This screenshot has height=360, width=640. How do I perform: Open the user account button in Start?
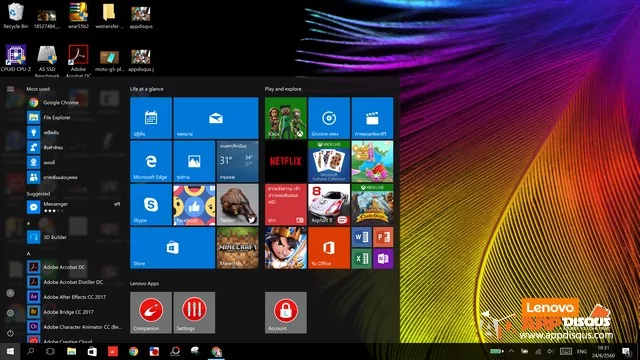pyautogui.click(x=10, y=293)
